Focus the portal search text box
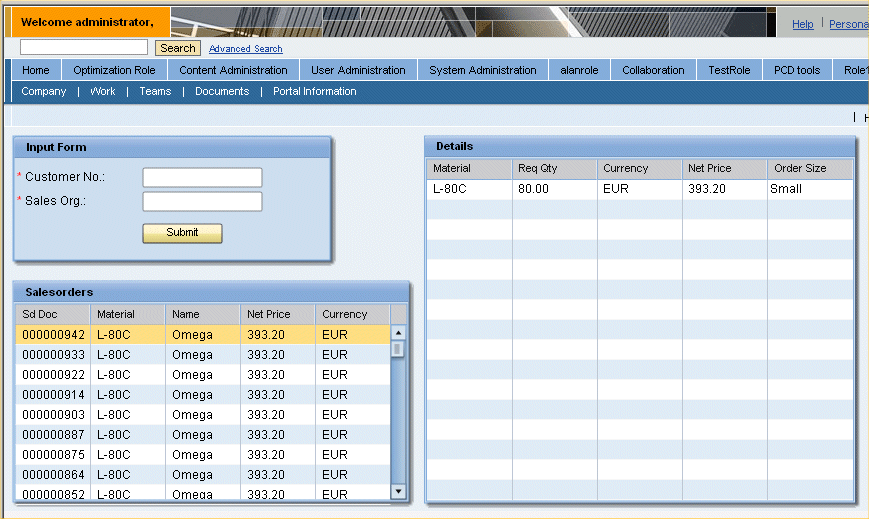The width and height of the screenshot is (869, 519). point(84,47)
